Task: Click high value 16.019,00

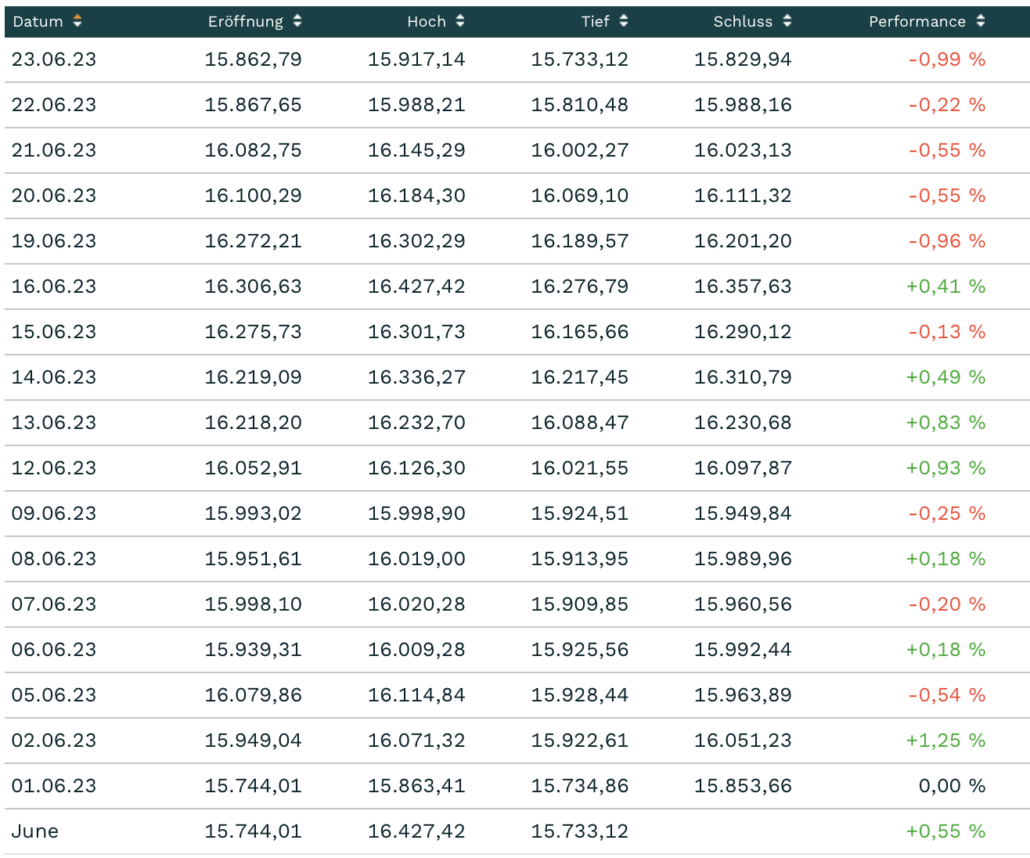Action: pos(416,558)
